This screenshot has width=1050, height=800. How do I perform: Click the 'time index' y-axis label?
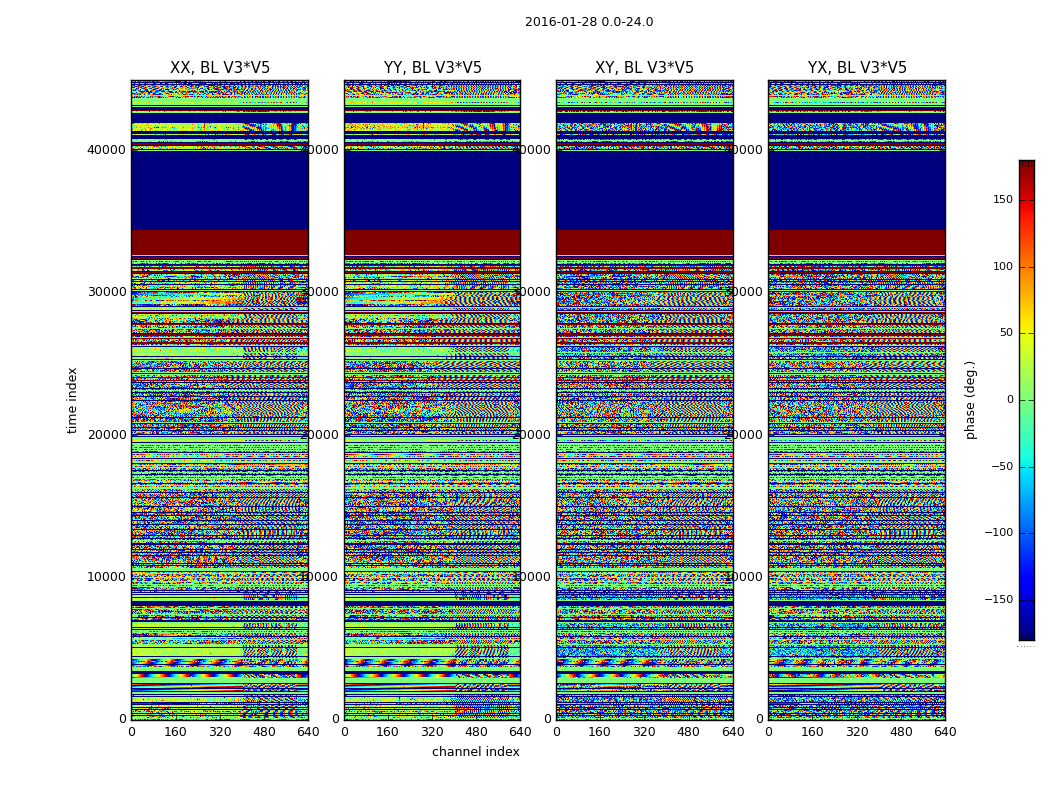point(72,400)
